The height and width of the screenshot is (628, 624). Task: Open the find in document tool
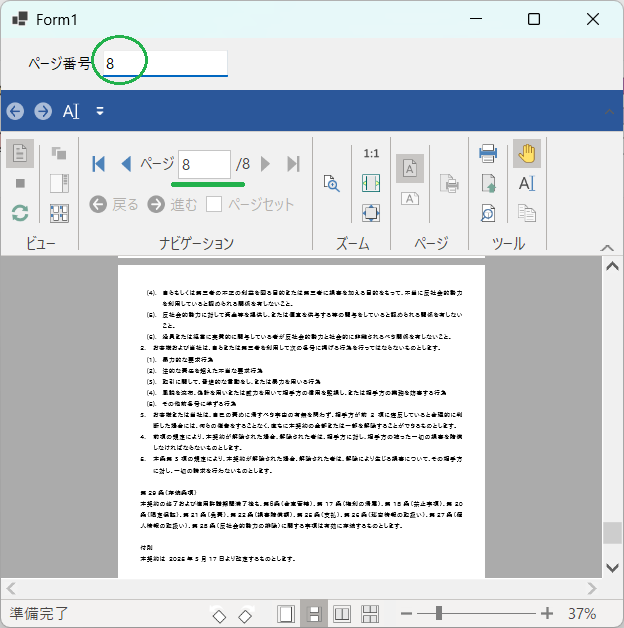(488, 213)
